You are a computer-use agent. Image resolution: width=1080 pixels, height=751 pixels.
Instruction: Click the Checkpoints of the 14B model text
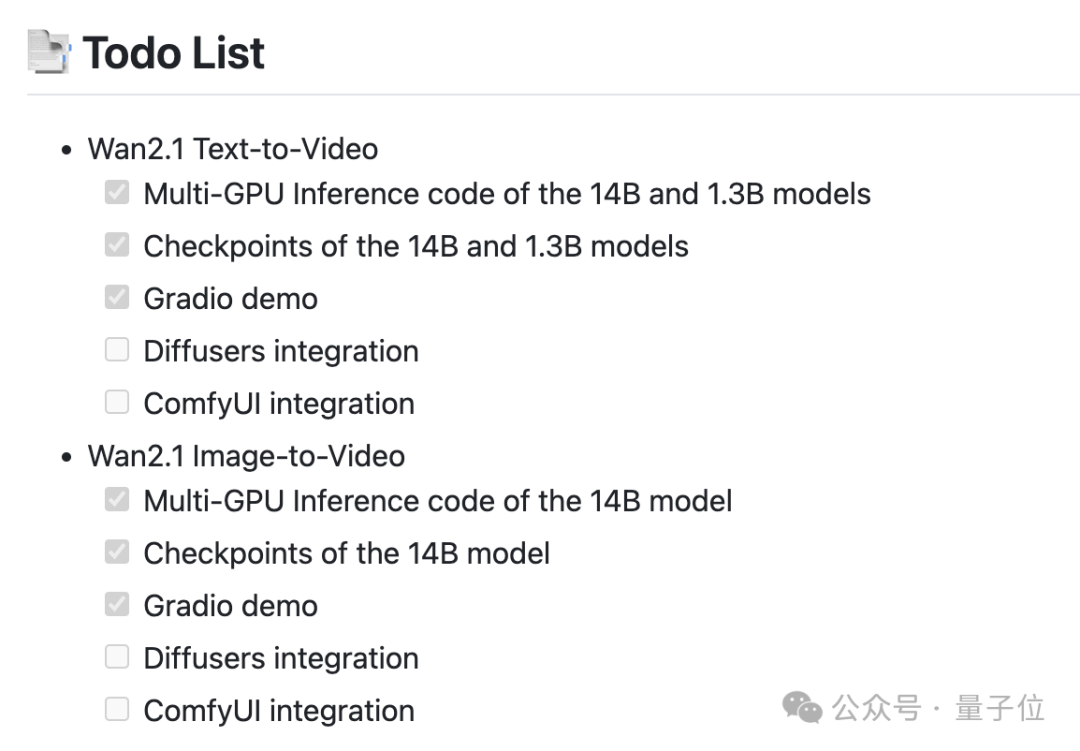click(x=346, y=554)
